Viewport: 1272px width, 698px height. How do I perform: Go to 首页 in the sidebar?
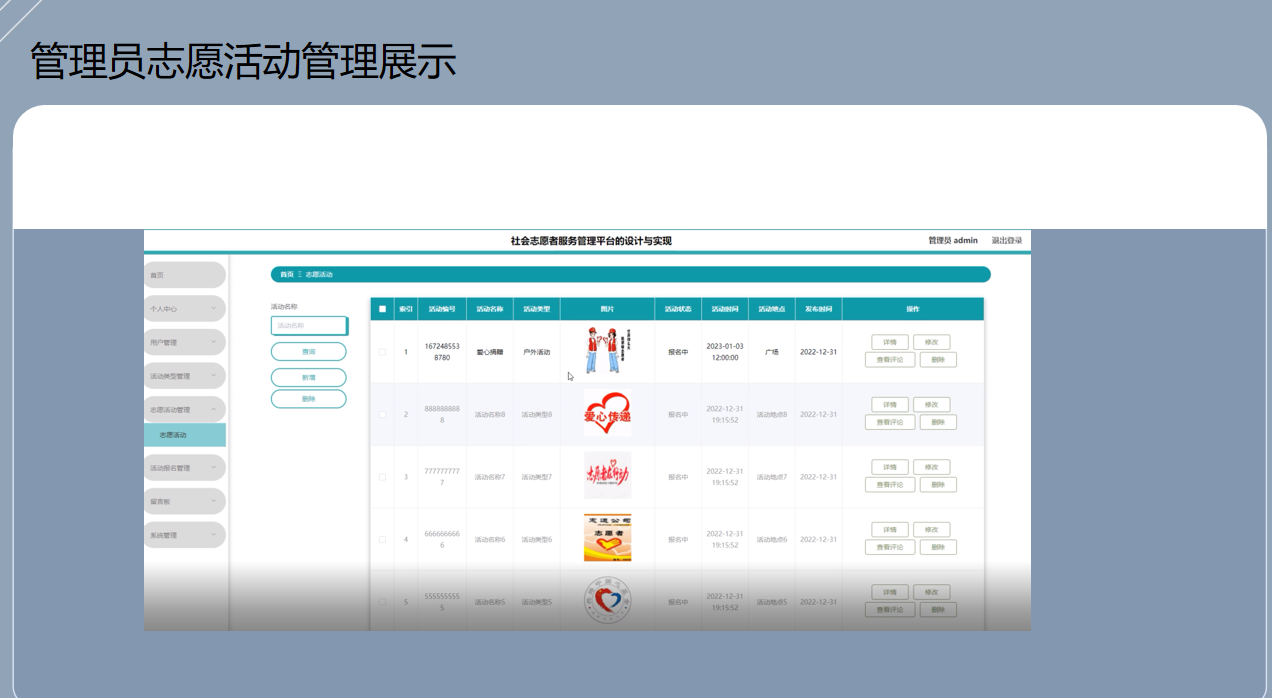(x=184, y=275)
